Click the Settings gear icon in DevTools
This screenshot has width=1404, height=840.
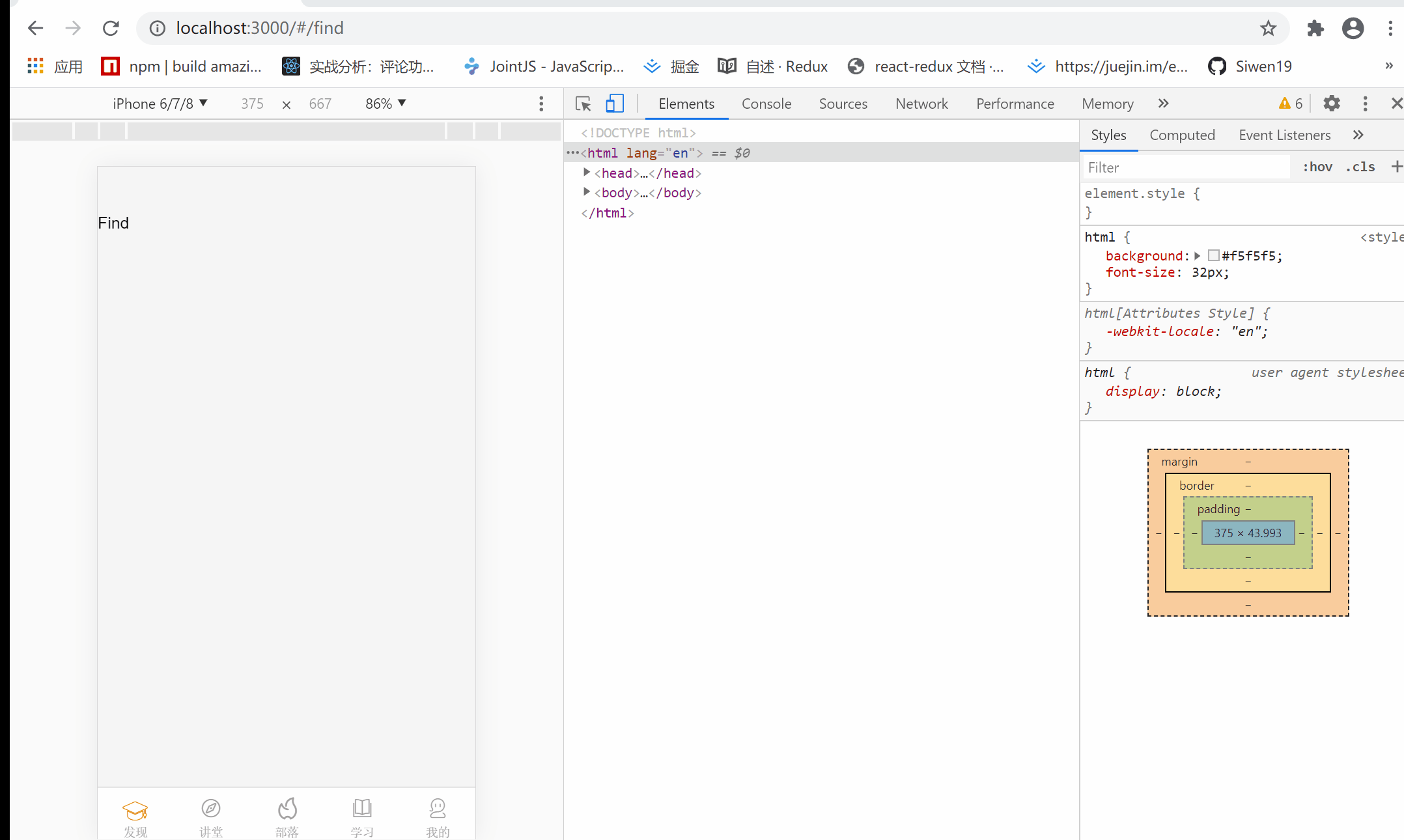[x=1332, y=103]
